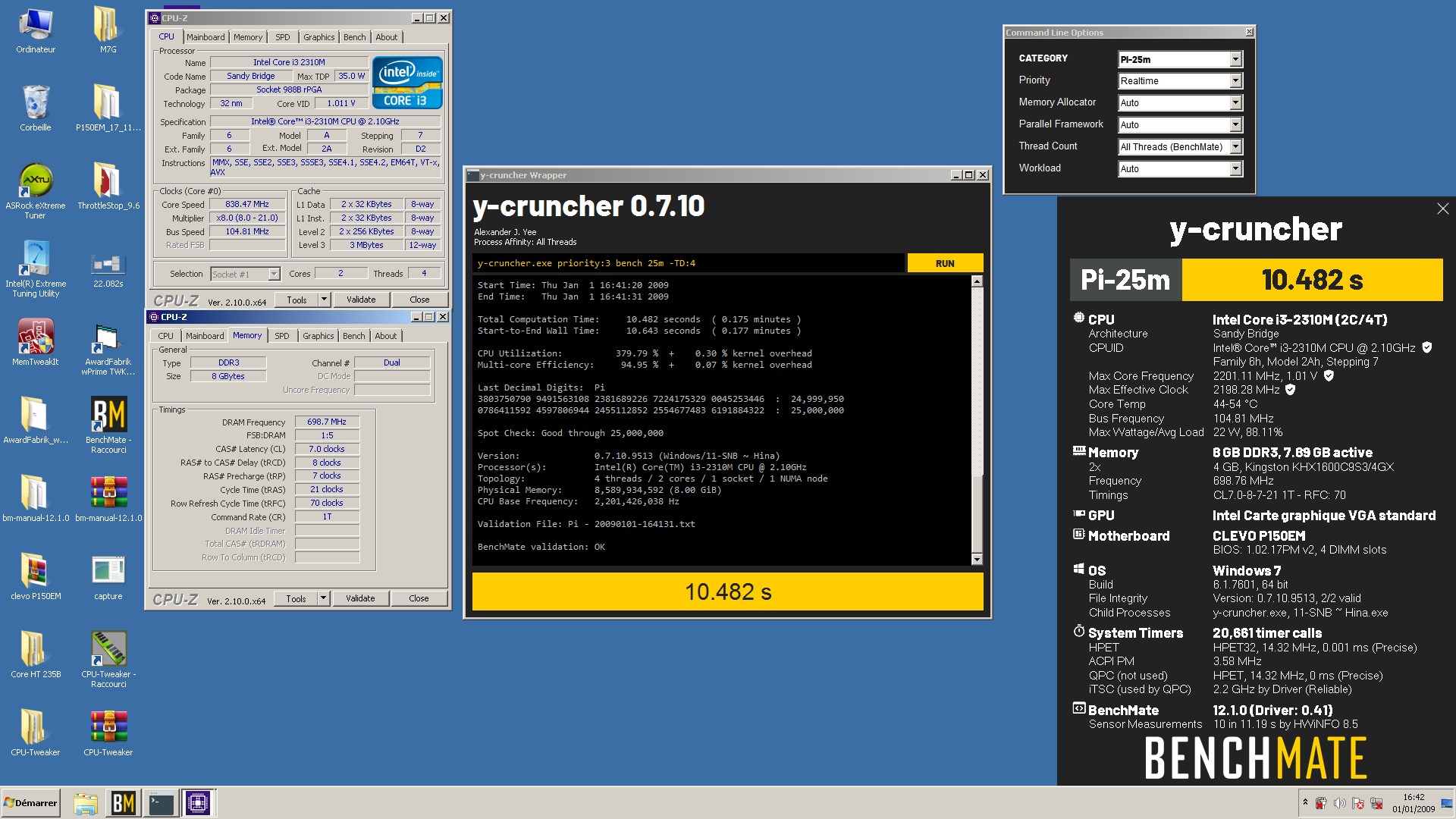This screenshot has width=1456, height=819.
Task: Open About tab in lower CPU-Z
Action: point(385,336)
